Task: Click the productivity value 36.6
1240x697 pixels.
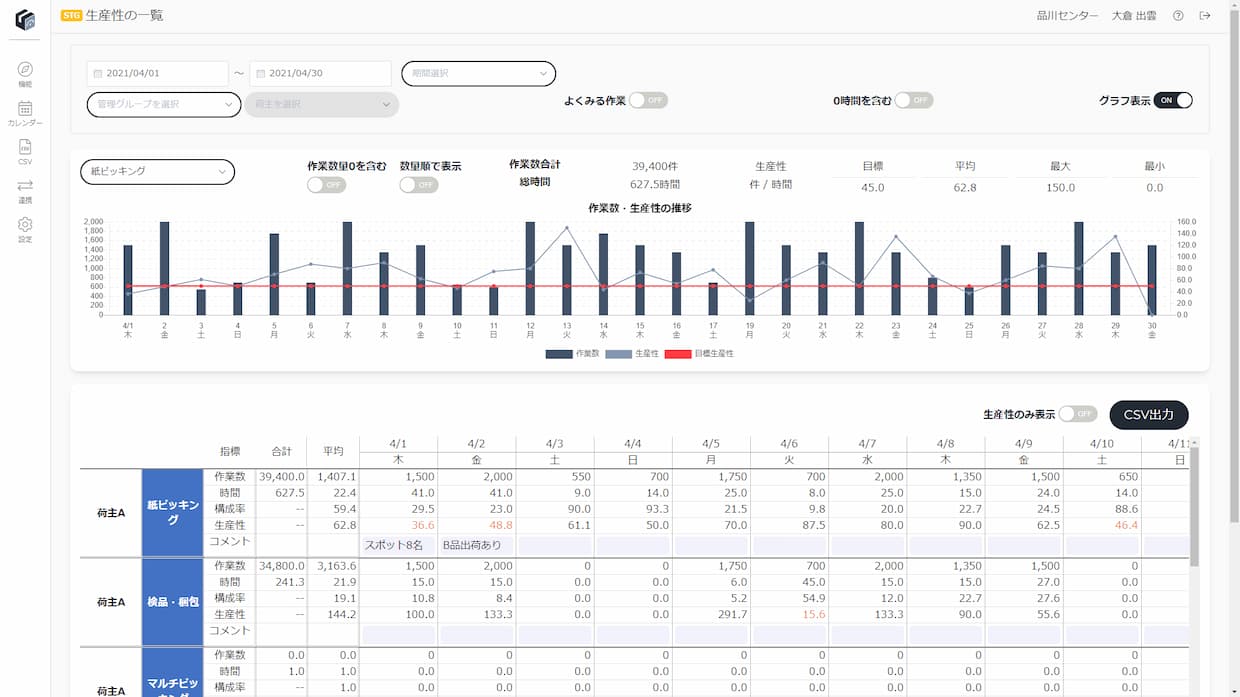Action: click(x=423, y=525)
